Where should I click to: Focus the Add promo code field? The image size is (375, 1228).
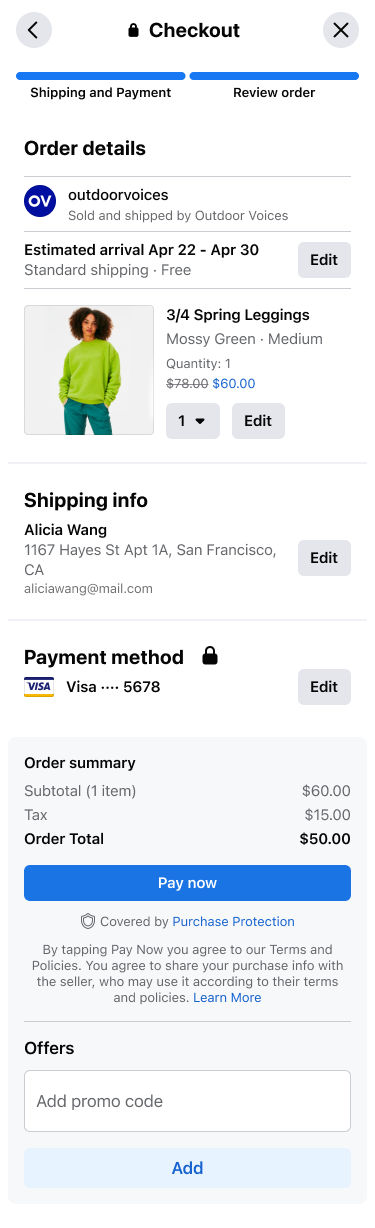[187, 1101]
